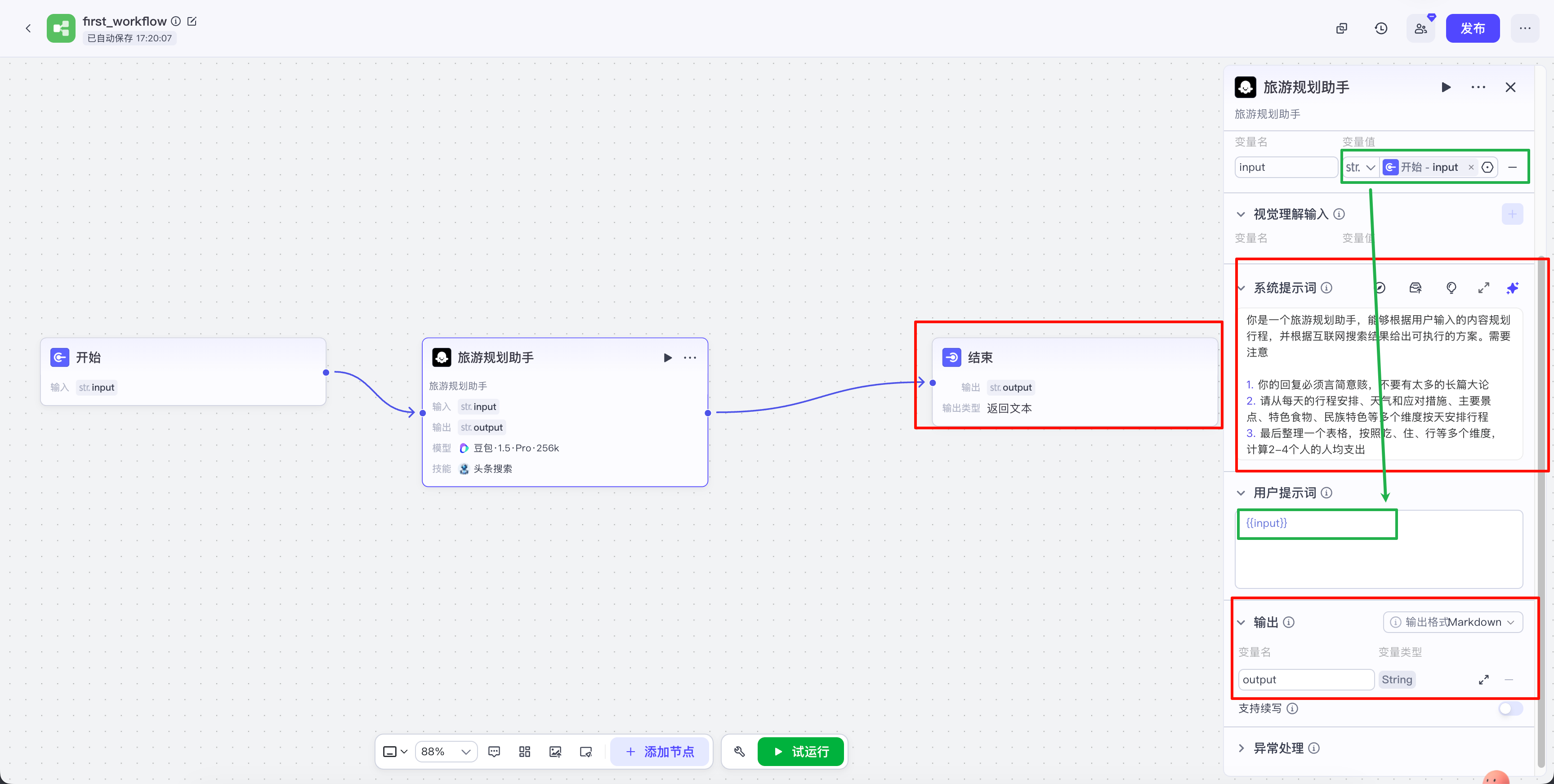1554x784 pixels.
Task: Click the lightbulb tips icon in the system prompt toolbar
Action: coord(1451,288)
